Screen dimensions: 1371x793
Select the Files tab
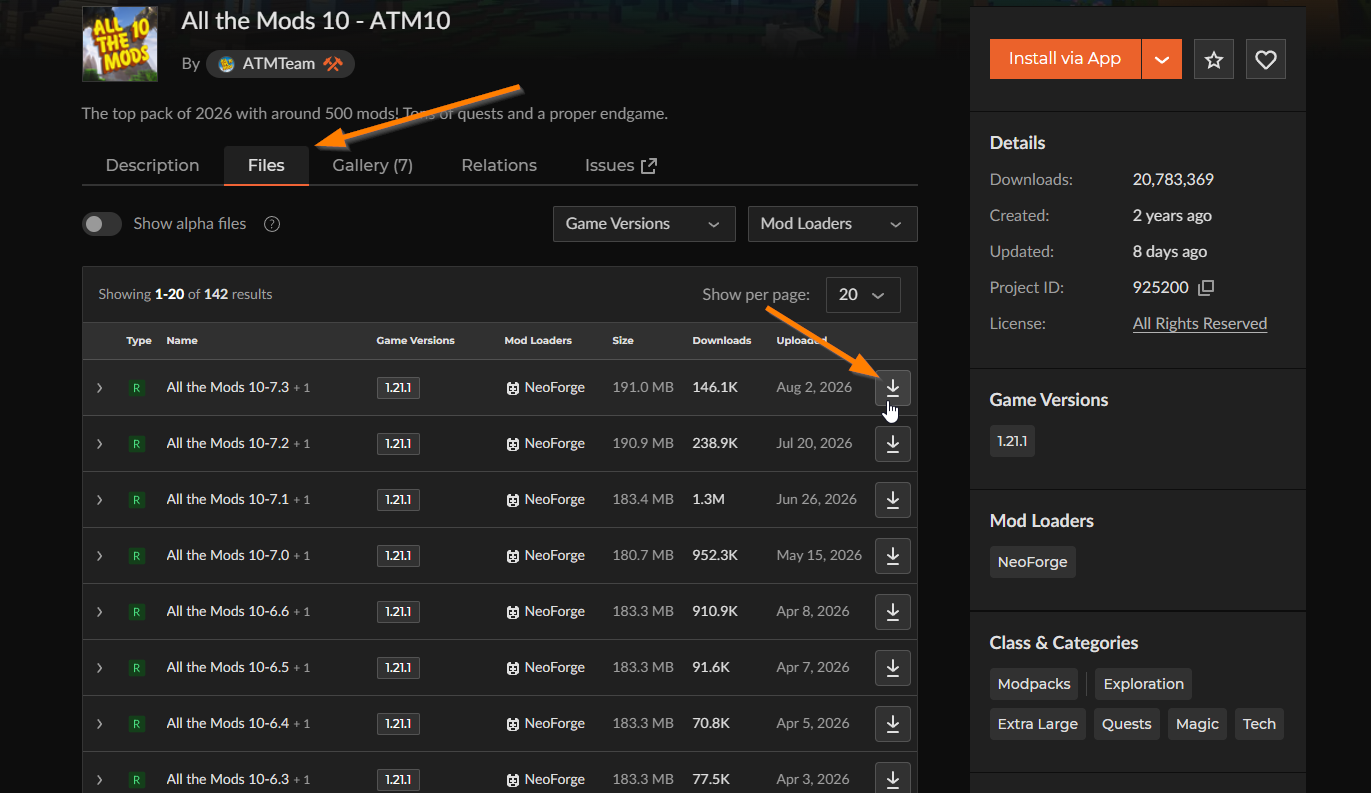click(266, 165)
